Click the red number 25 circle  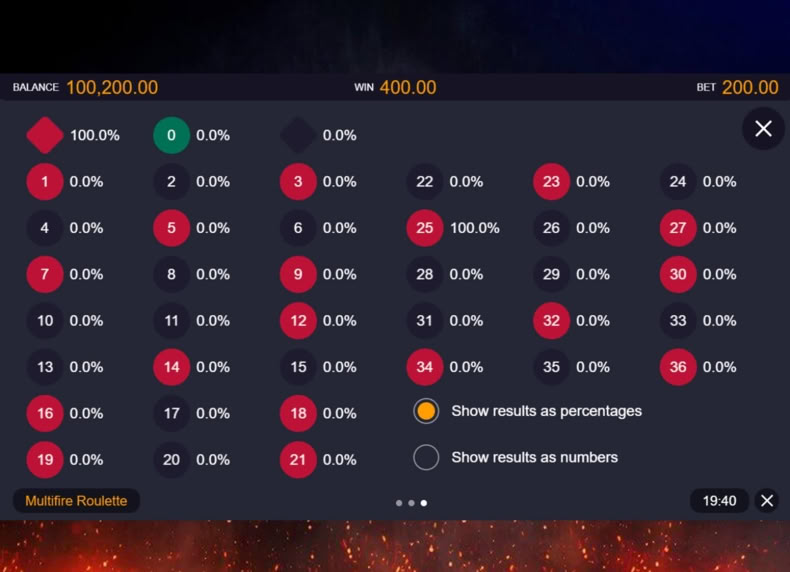[x=425, y=228]
